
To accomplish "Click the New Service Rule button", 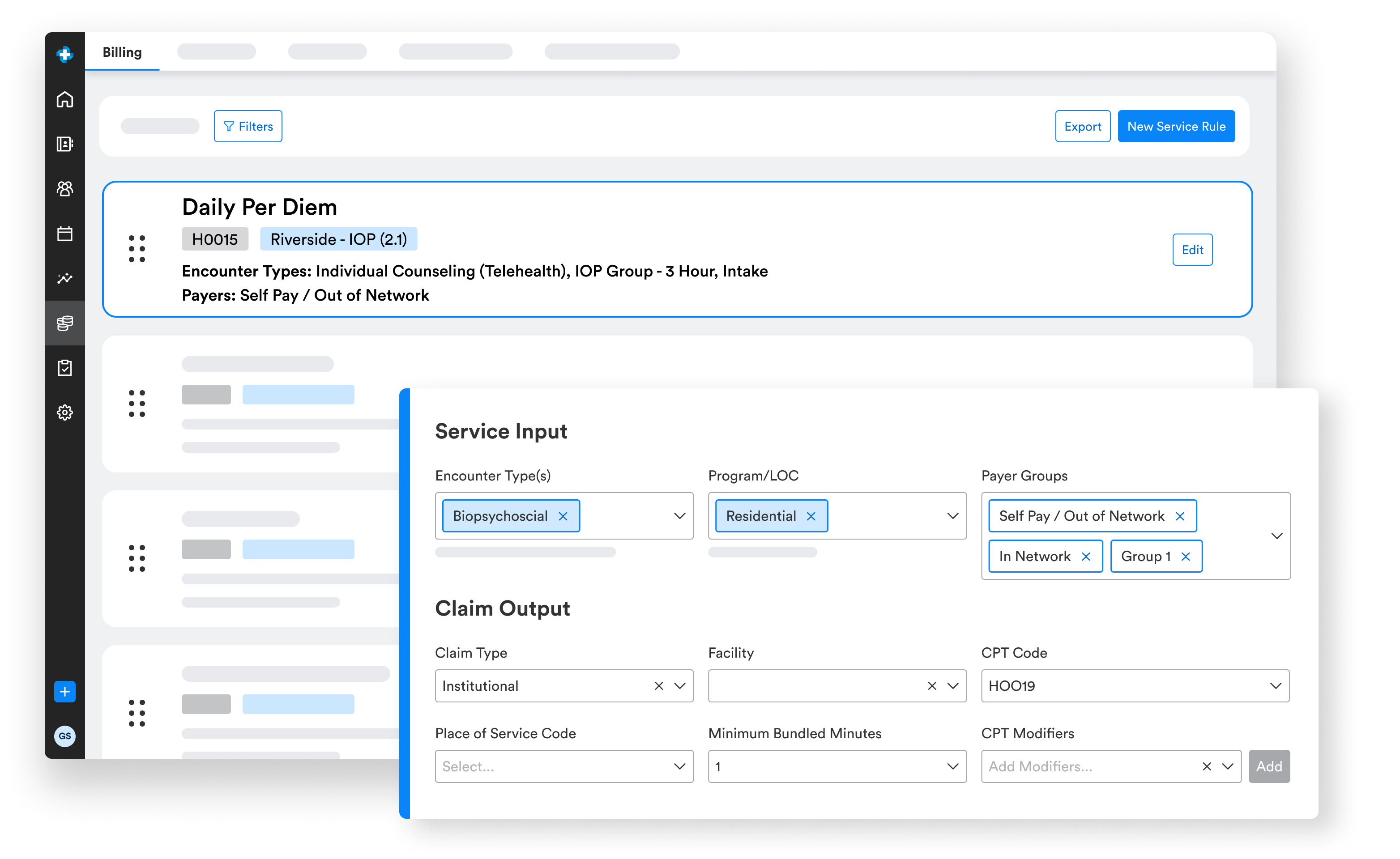I will pos(1176,126).
